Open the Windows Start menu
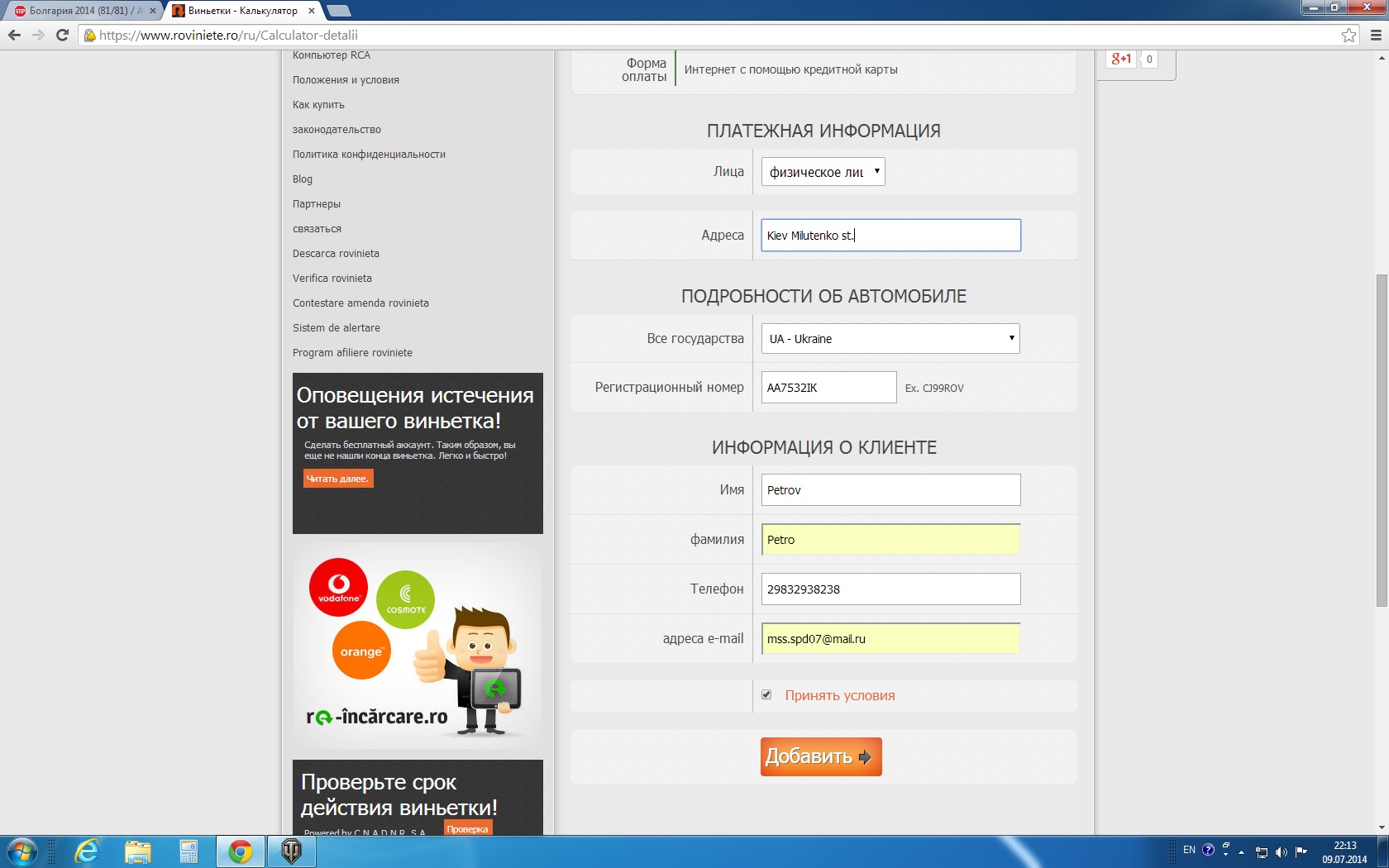1389x868 pixels. tap(21, 851)
